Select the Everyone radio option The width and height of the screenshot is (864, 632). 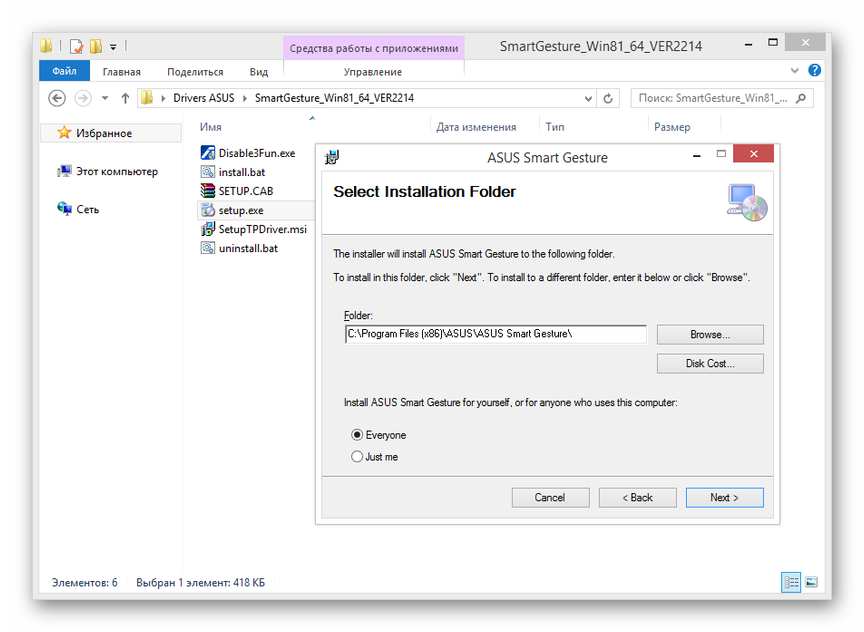coord(357,435)
